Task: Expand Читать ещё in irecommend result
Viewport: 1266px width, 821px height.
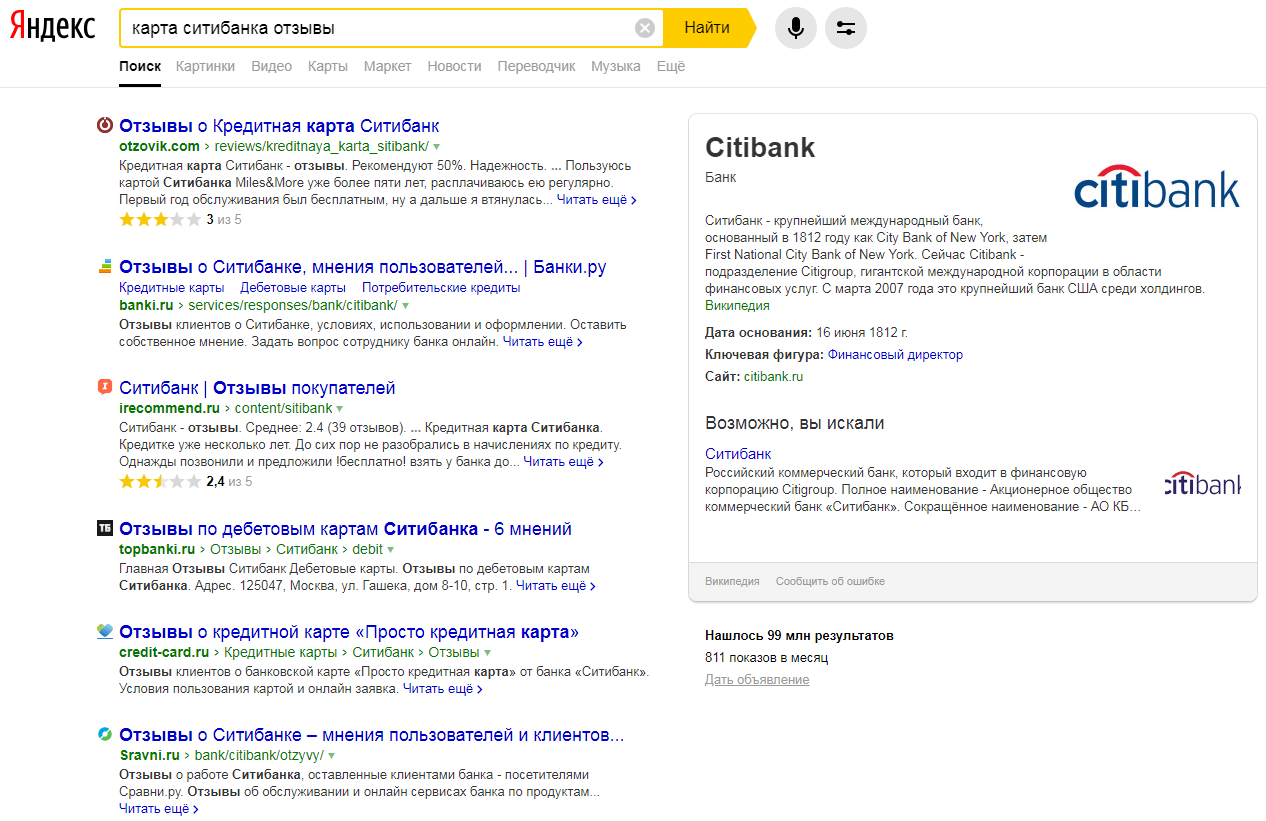Action: [x=564, y=462]
